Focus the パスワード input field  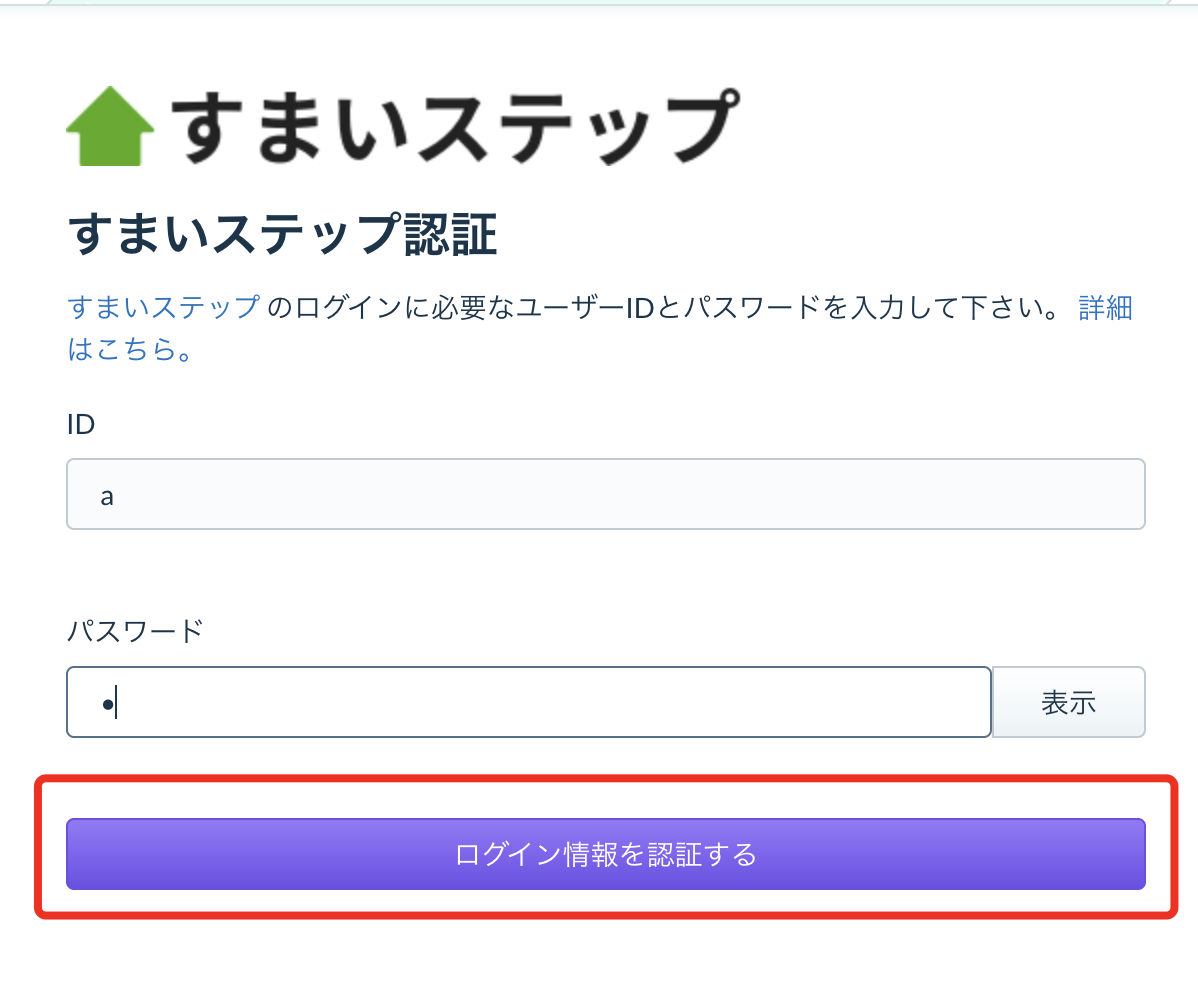click(x=529, y=702)
